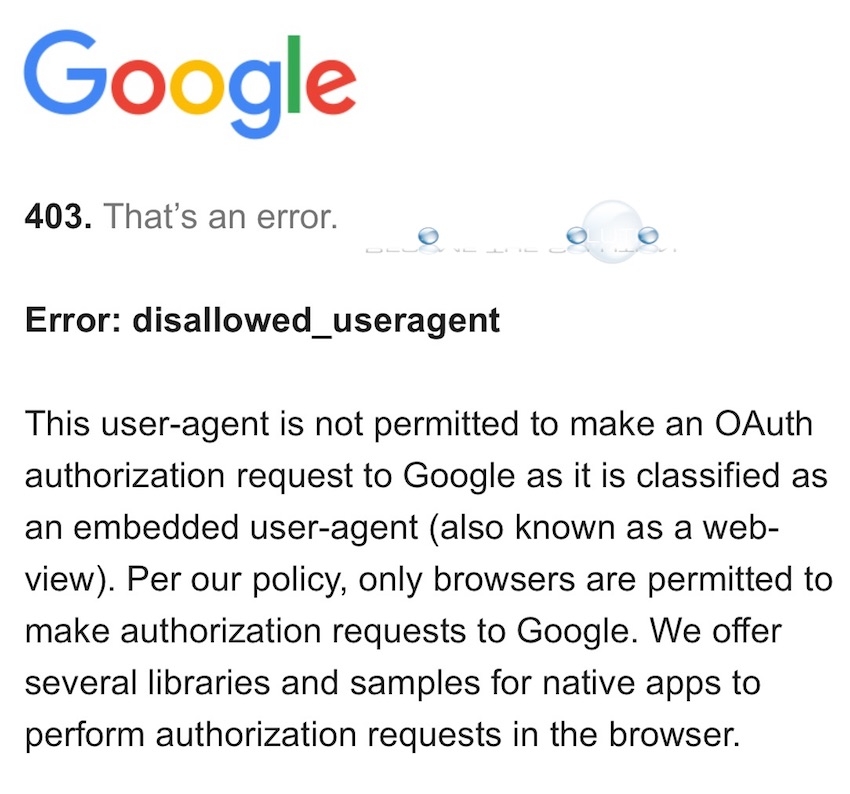Click the faint watermark text line
850x794 pixels.
tap(520, 250)
